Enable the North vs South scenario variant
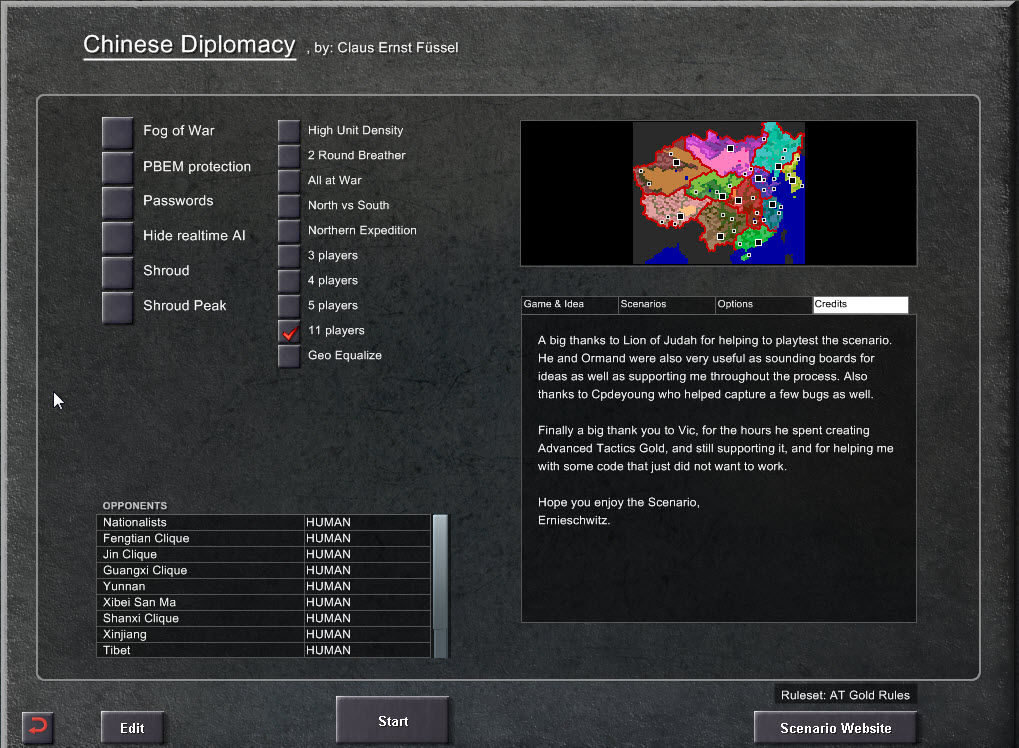 [288, 205]
